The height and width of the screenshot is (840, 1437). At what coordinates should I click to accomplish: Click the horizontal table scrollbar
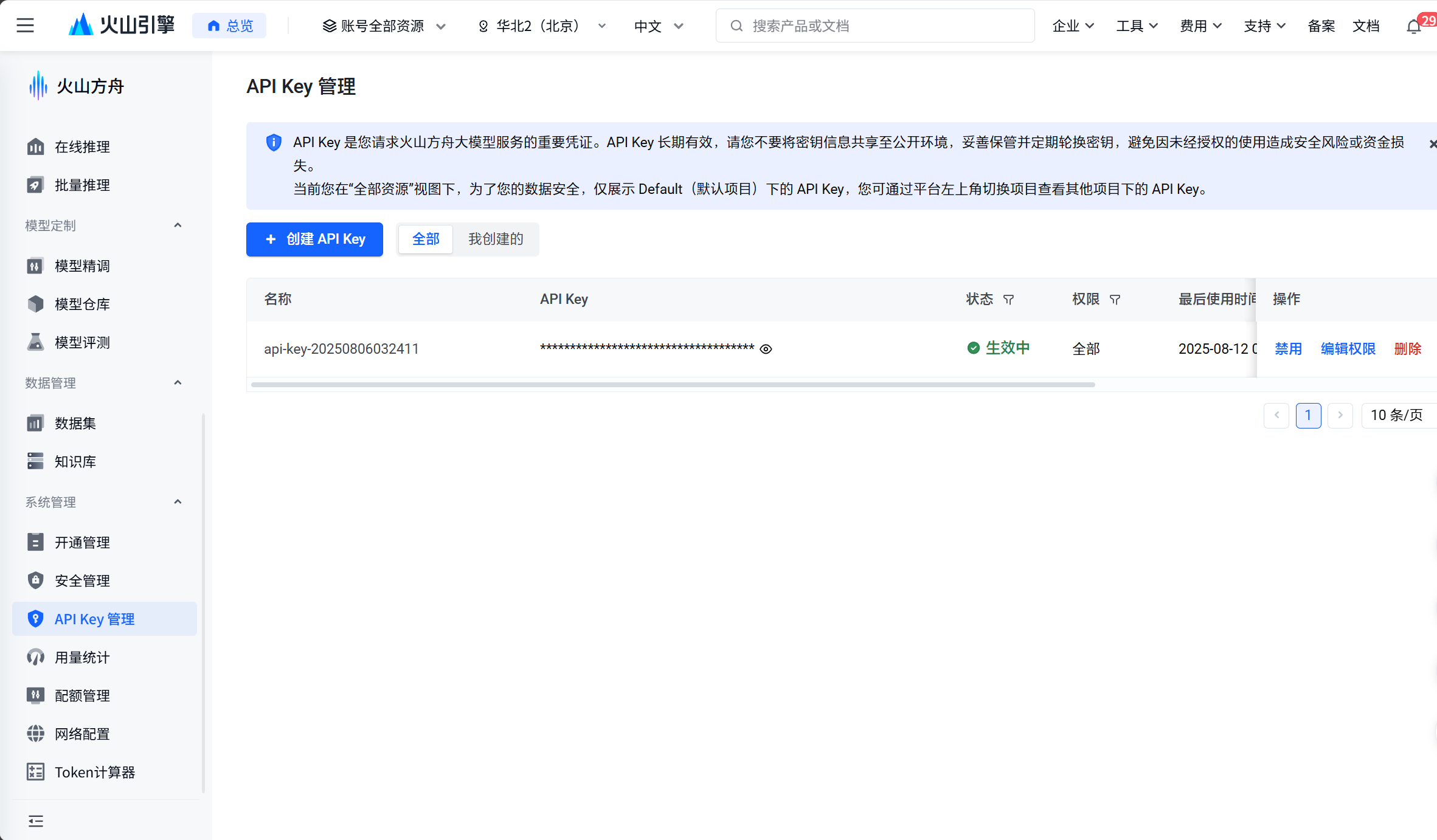pyautogui.click(x=673, y=385)
